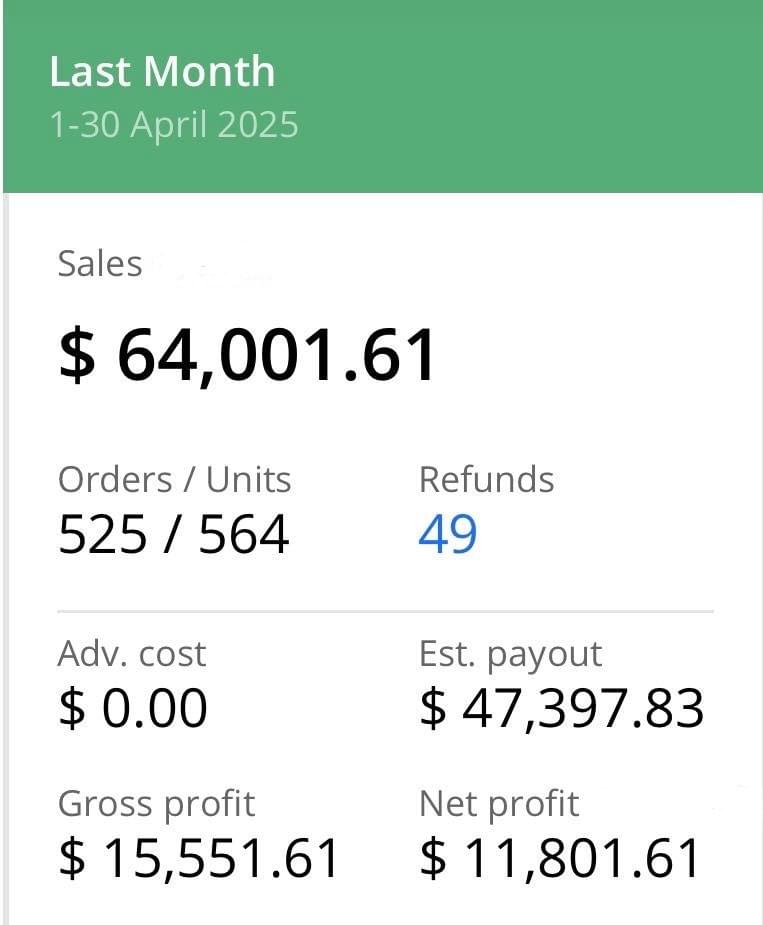Click the $ 11,801.61 net profit value
Screen dimensions: 763x925
pyautogui.click(x=562, y=858)
